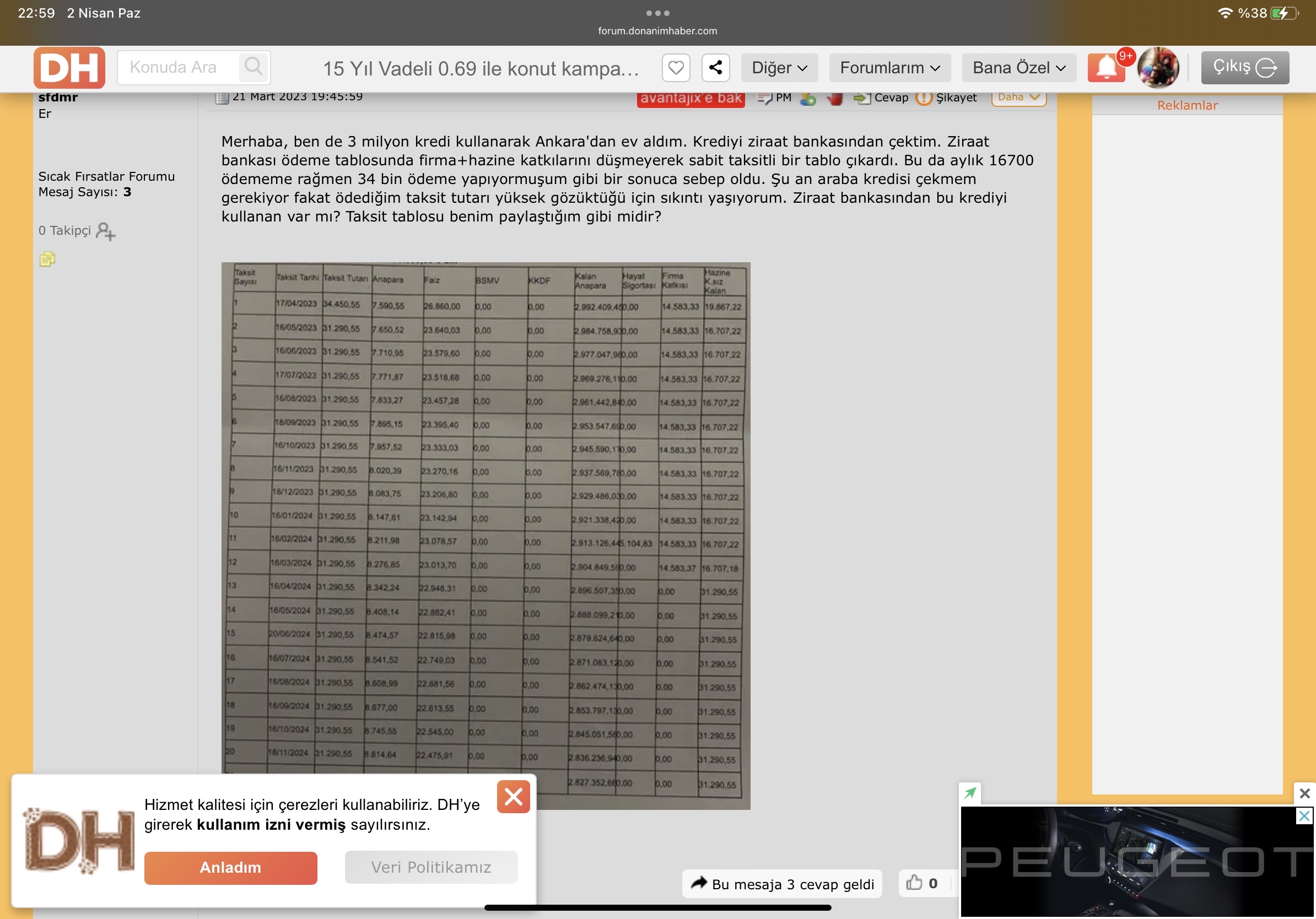Click the yellow copy icon under Takipçi
Viewport: 1316px width, 919px height.
[x=47, y=260]
